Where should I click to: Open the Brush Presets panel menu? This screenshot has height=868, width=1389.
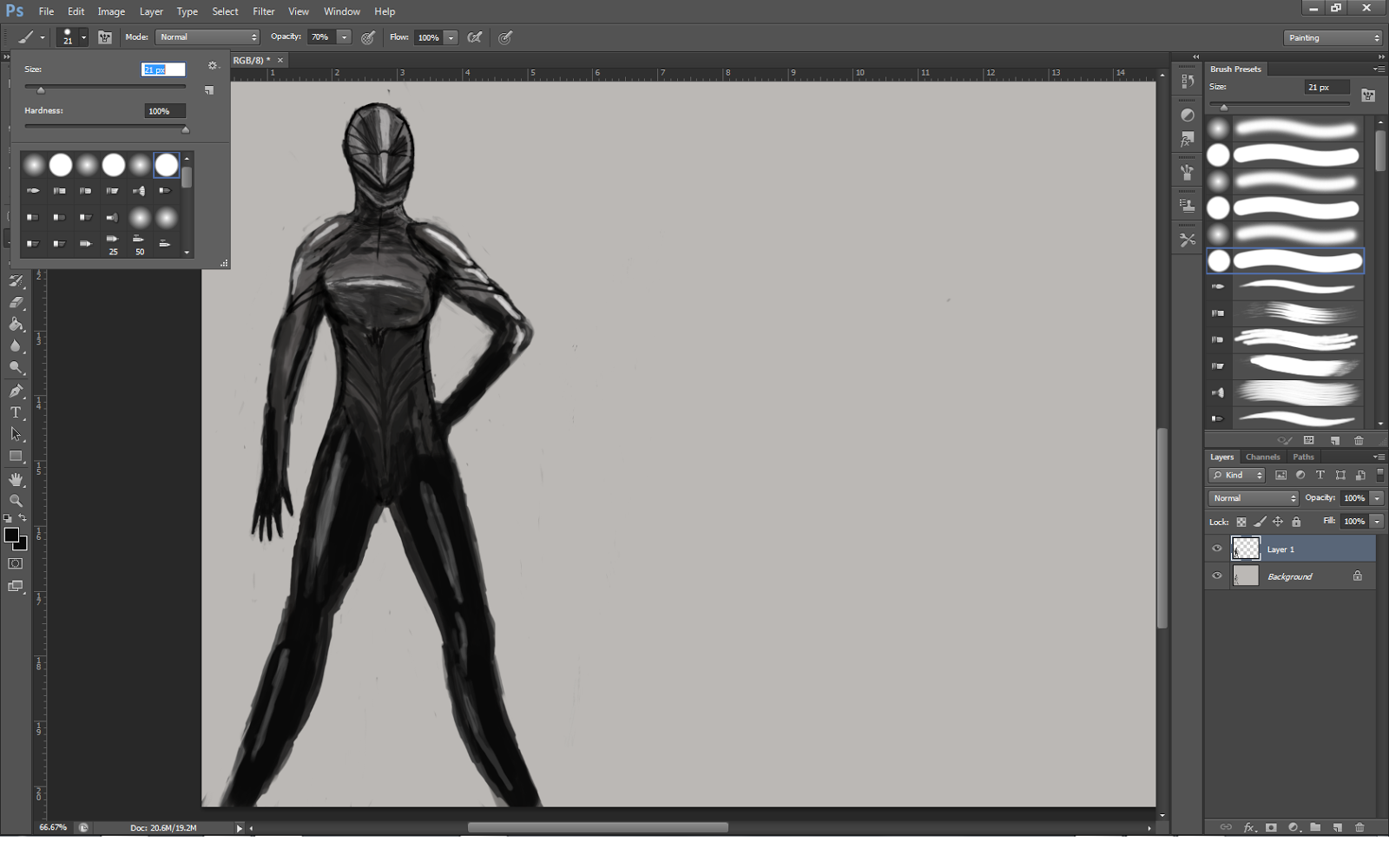pos(1379,69)
